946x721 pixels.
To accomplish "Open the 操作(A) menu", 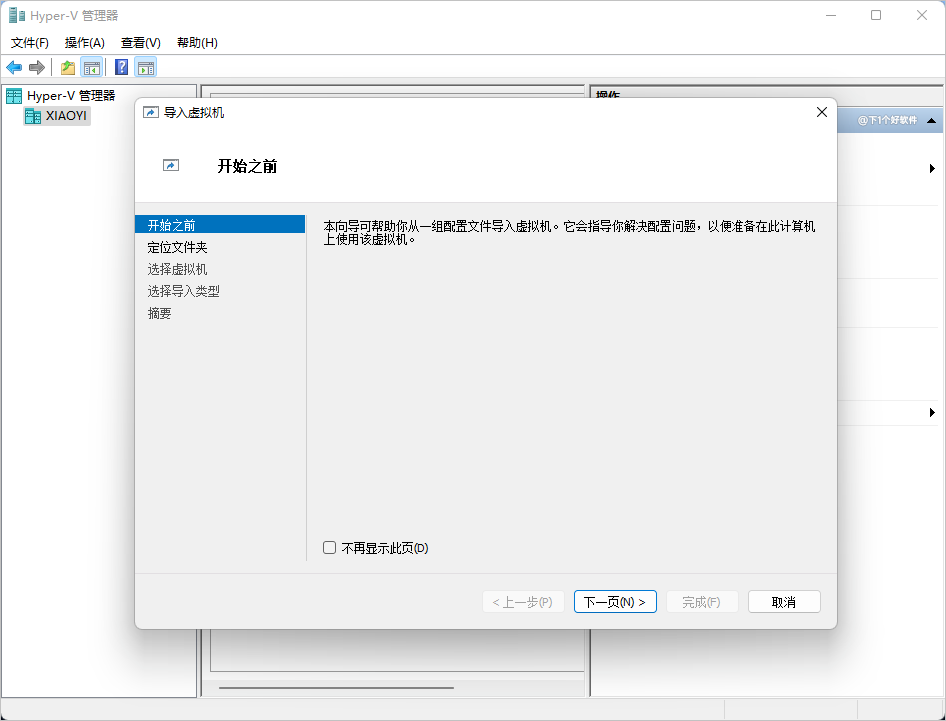I will point(84,43).
